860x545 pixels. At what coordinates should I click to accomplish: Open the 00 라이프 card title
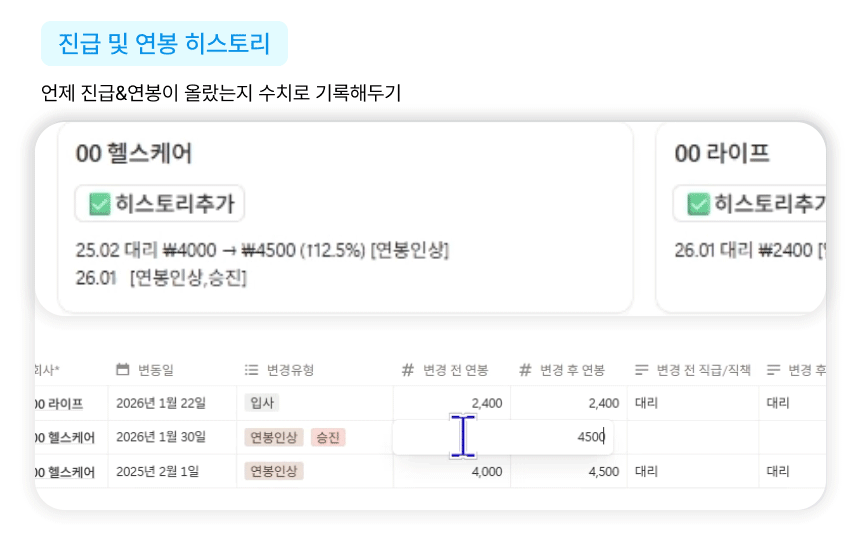(x=722, y=153)
